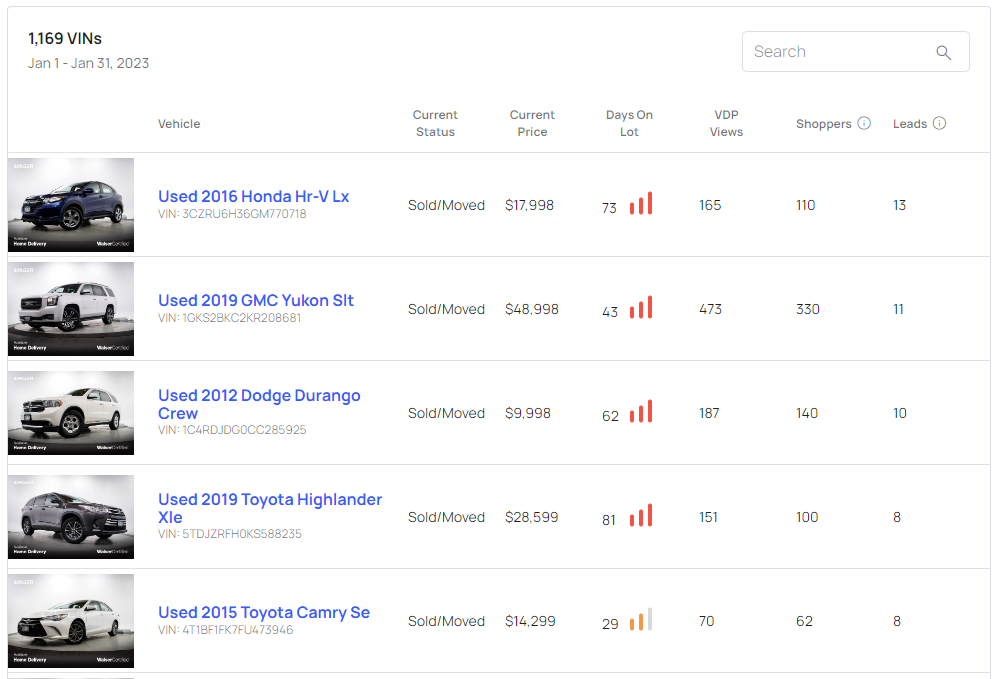Open Used 2019 GMC Yukon Slt link
This screenshot has width=994, height=679.
click(x=255, y=300)
